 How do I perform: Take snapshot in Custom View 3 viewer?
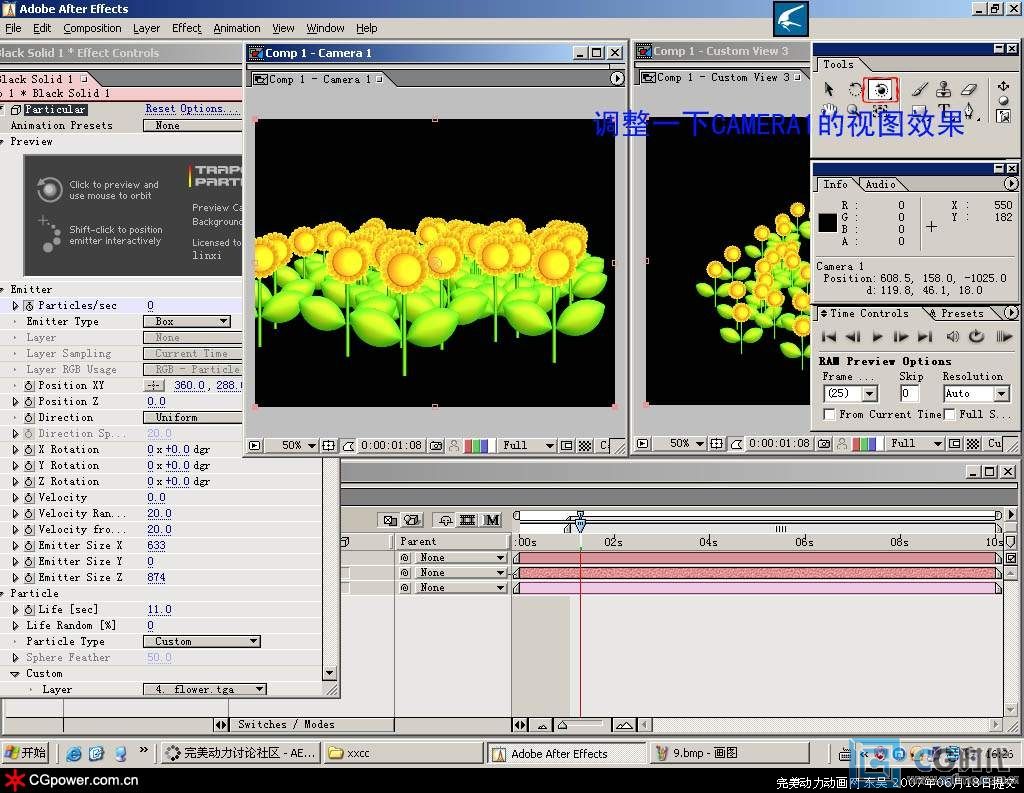[x=824, y=444]
